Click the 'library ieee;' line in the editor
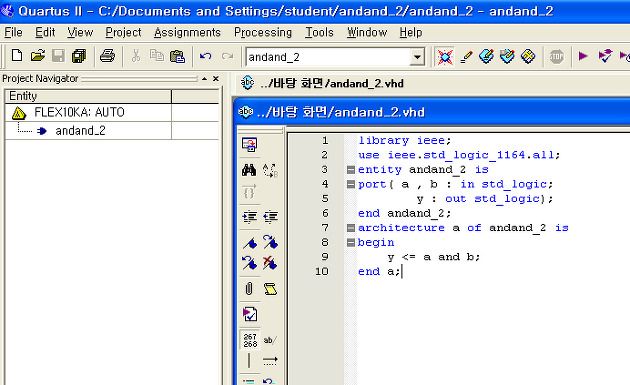 click(405, 140)
